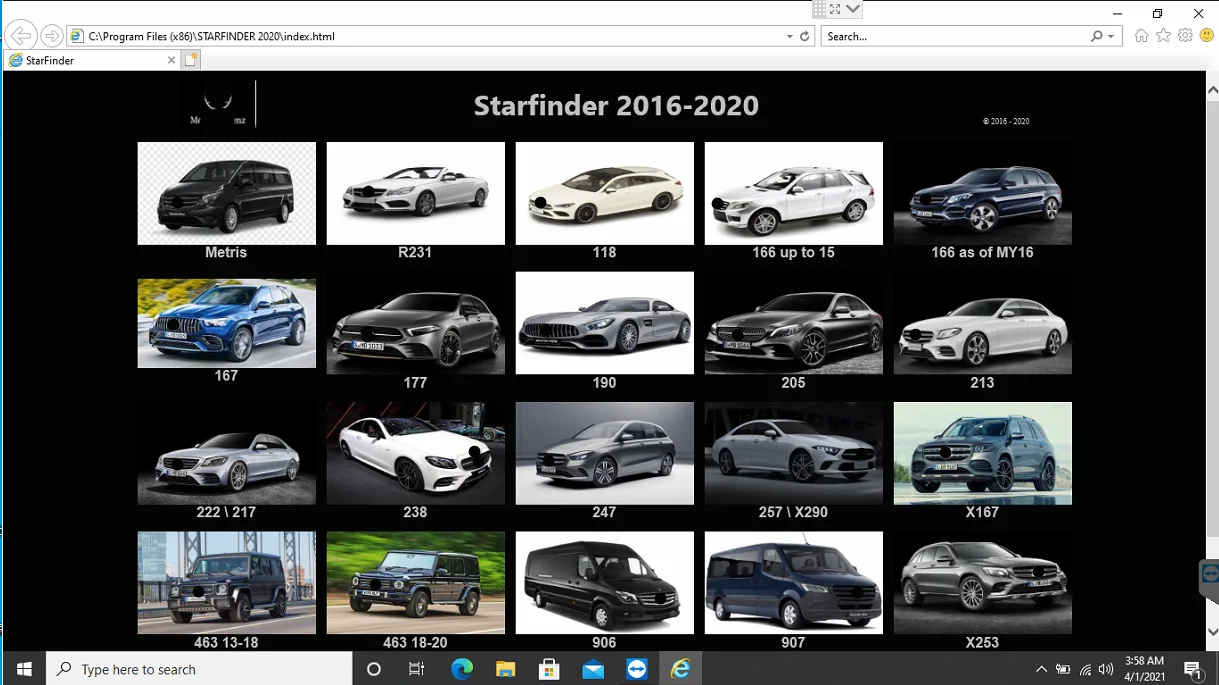Open the Mail app from the taskbar

[x=593, y=669]
